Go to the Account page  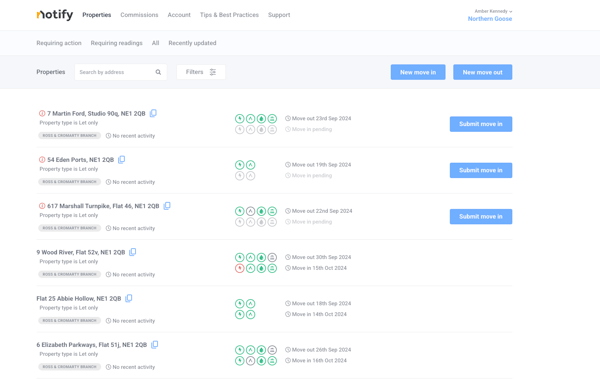coord(179,15)
